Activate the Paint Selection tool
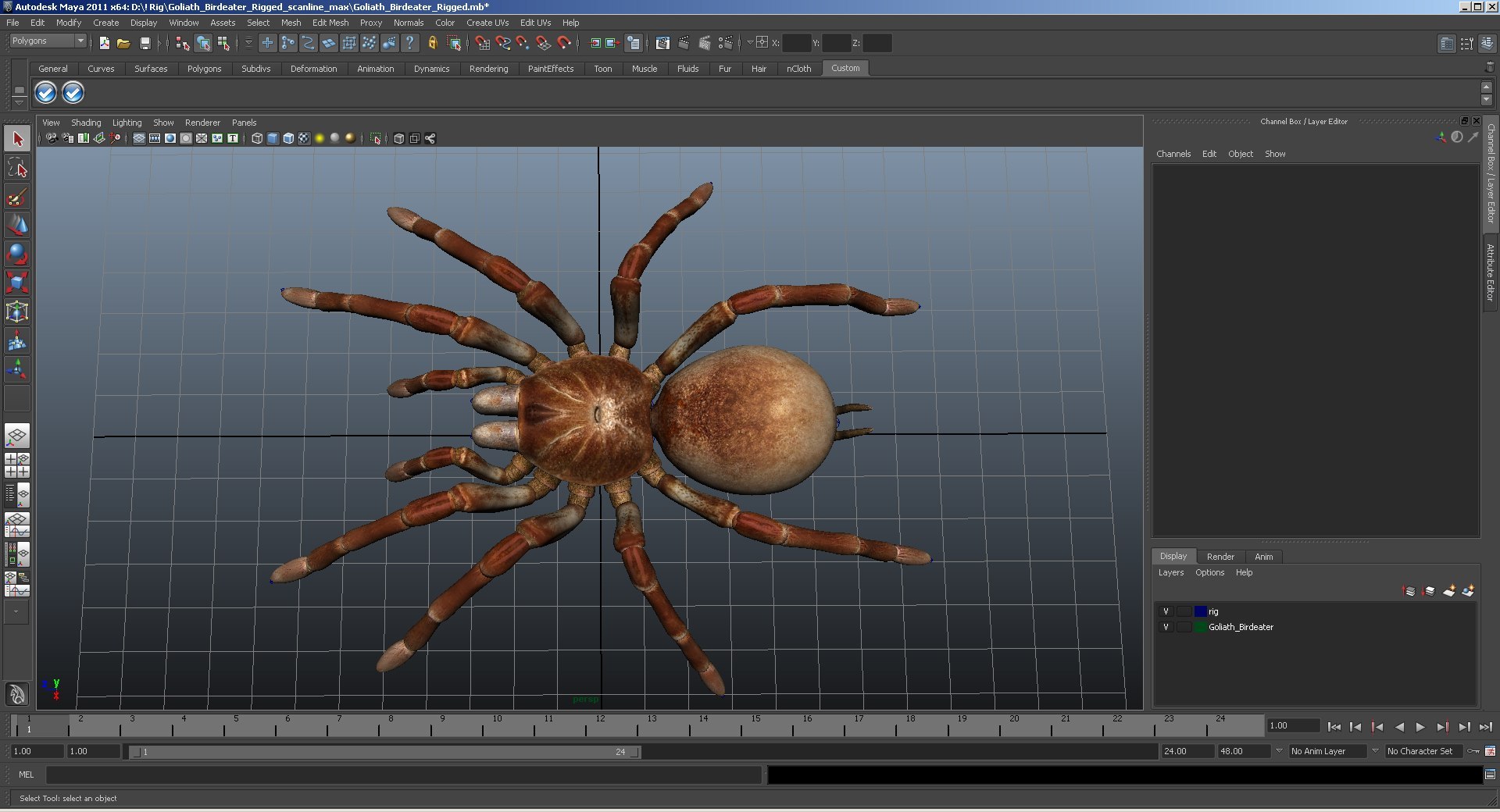Screen dimensions: 1500x812 pyautogui.click(x=17, y=197)
